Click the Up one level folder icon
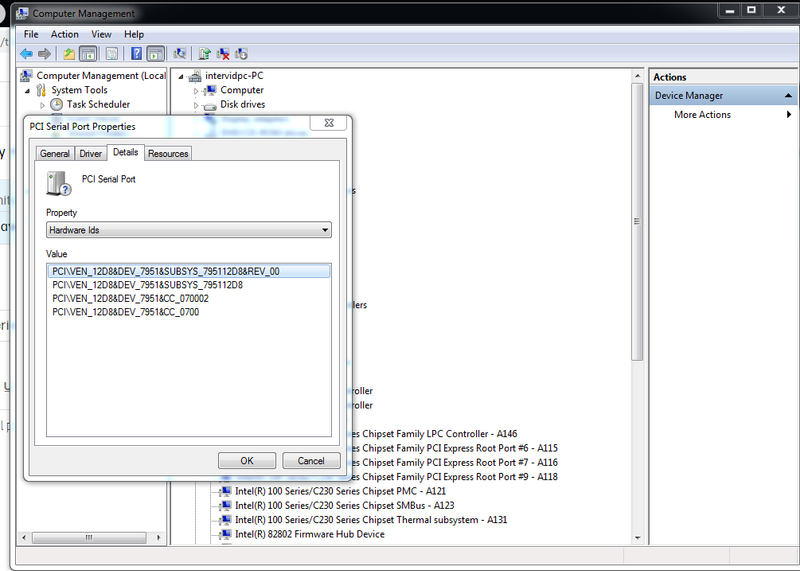The image size is (800, 571). (x=69, y=54)
